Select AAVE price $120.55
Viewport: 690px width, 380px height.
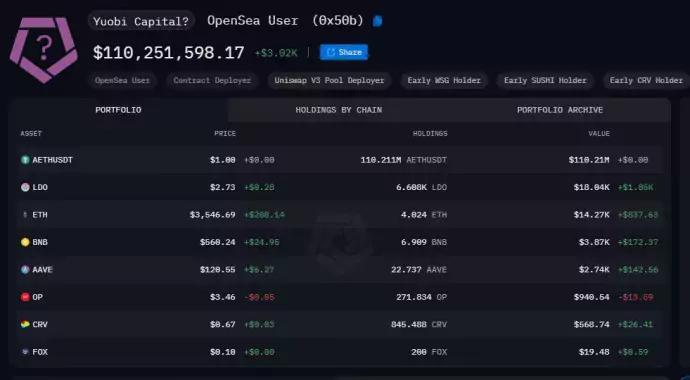pos(217,270)
